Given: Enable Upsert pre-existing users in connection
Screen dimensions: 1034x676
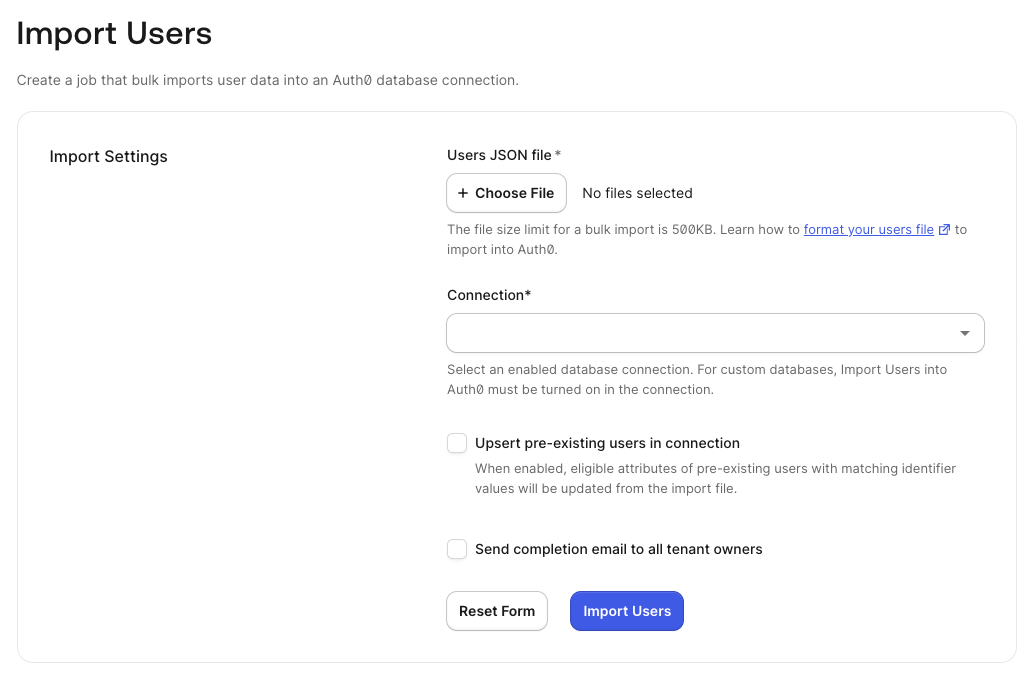Looking at the screenshot, I should point(457,443).
